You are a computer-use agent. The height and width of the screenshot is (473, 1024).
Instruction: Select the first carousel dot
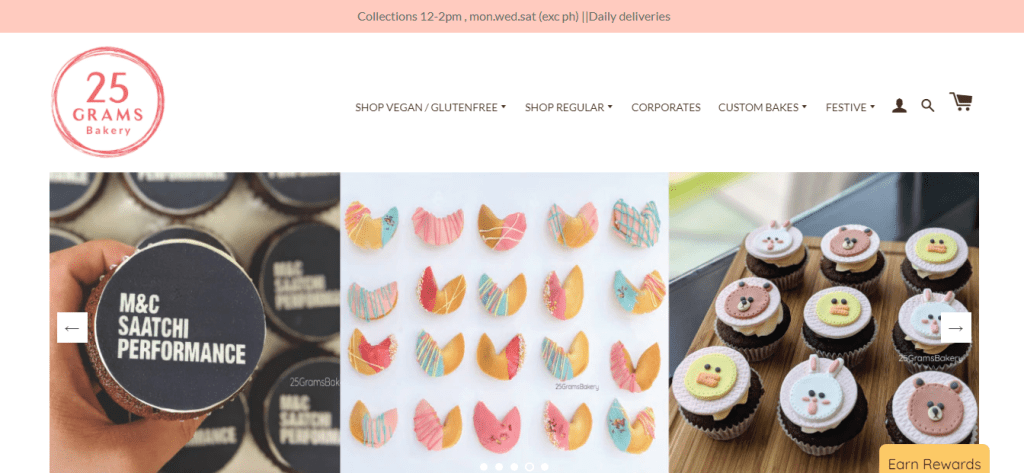click(x=484, y=466)
